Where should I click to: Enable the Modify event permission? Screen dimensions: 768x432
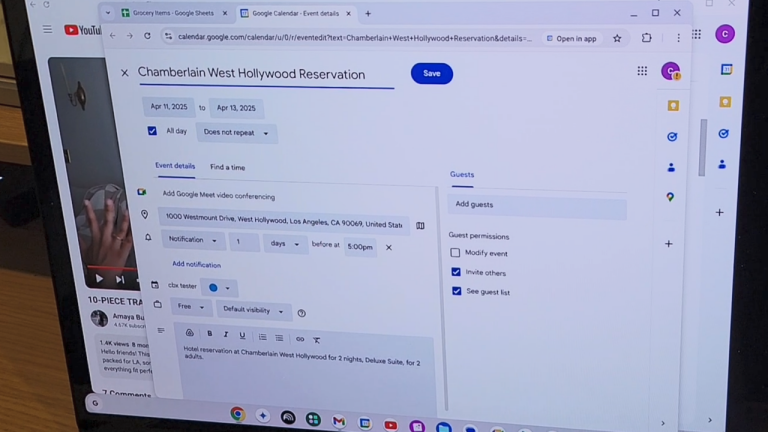click(x=455, y=253)
